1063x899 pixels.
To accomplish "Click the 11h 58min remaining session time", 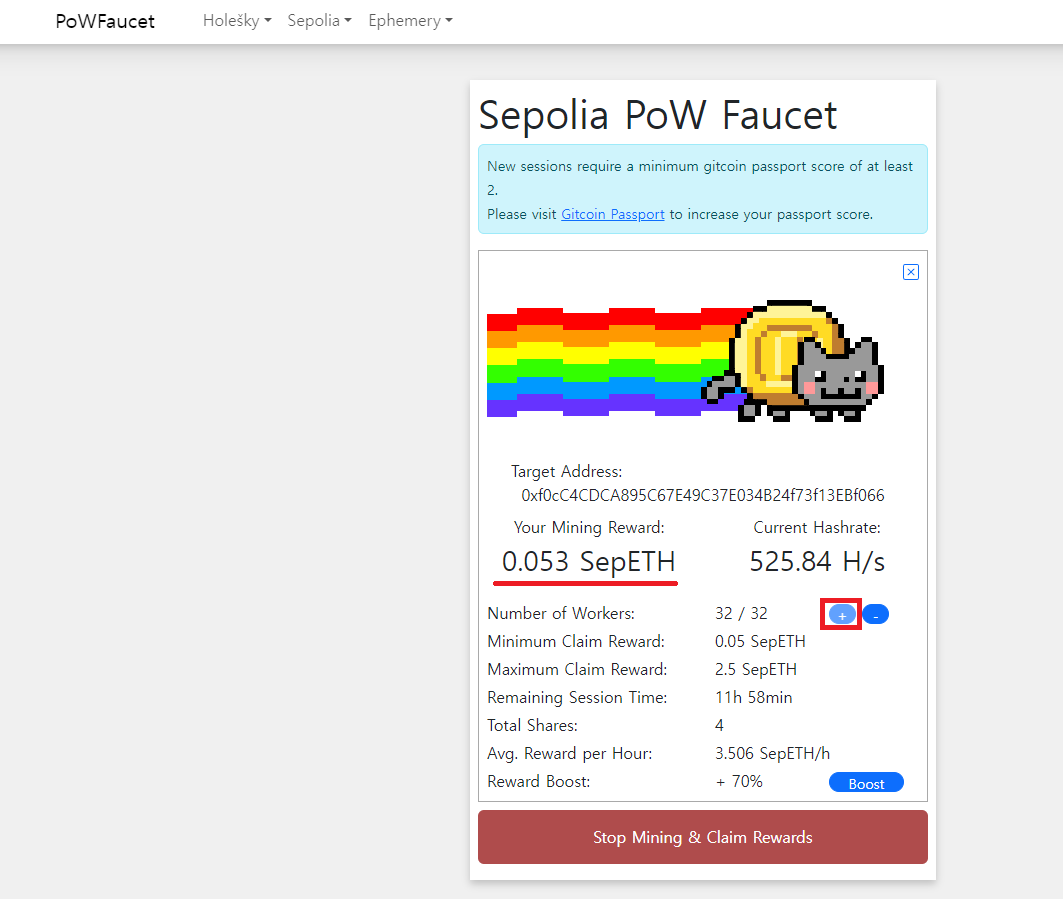I will click(753, 698).
